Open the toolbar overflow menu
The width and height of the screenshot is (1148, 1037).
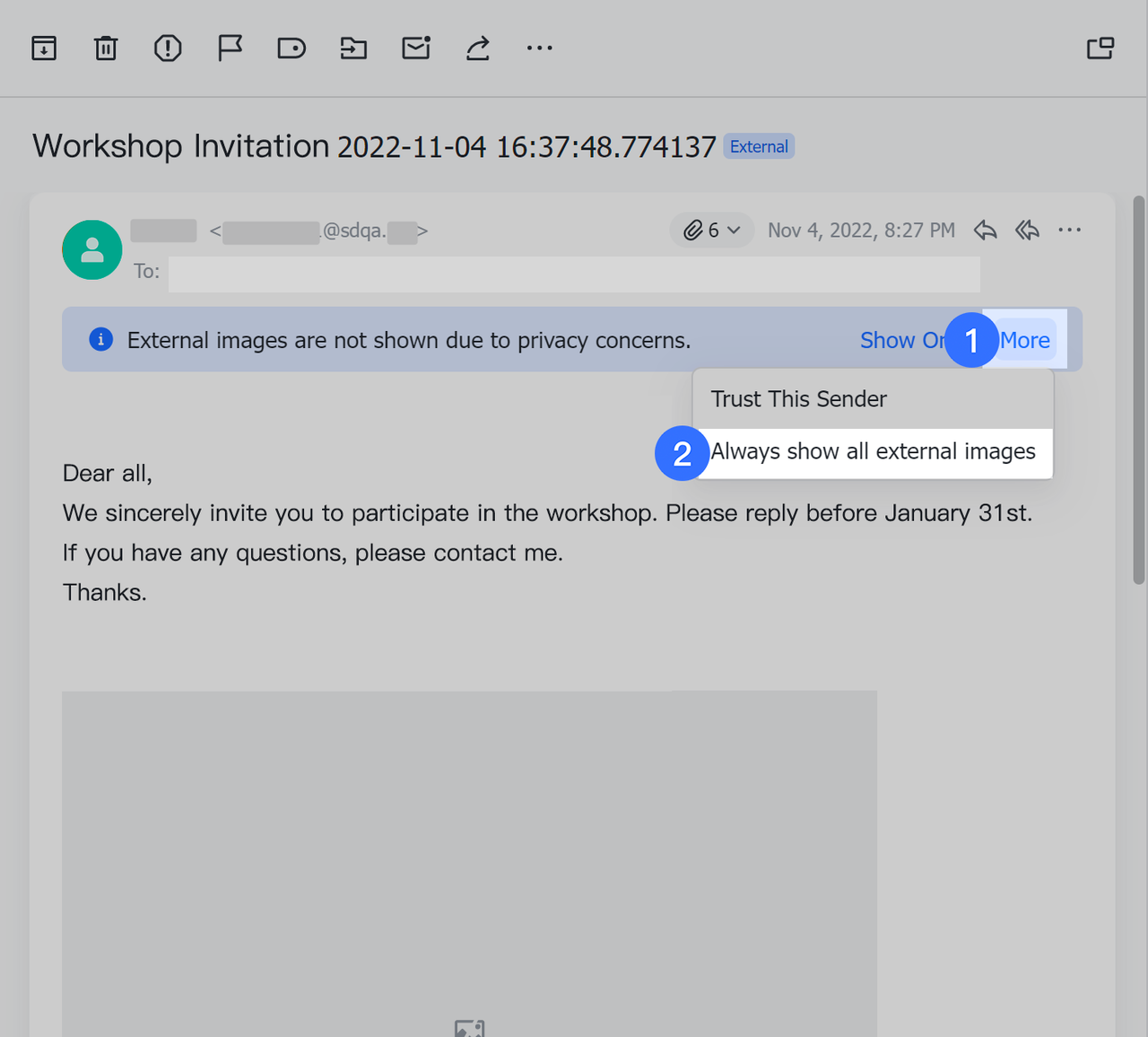pyautogui.click(x=539, y=48)
